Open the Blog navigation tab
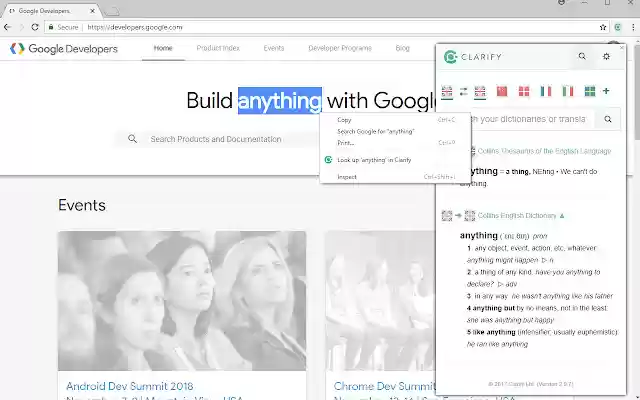Image resolution: width=640 pixels, height=400 pixels. [x=402, y=48]
